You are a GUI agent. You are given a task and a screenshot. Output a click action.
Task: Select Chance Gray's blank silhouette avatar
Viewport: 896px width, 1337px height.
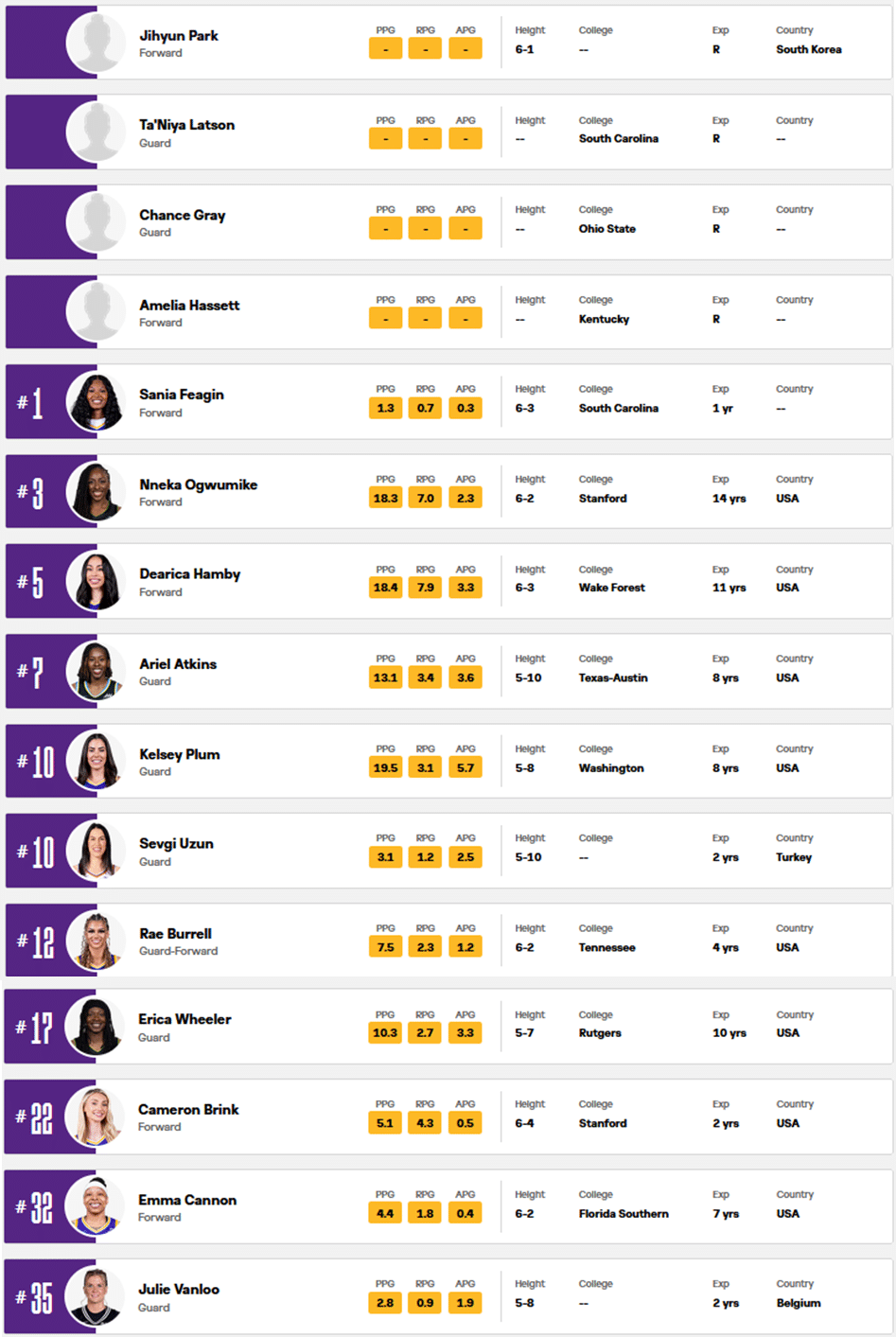click(x=96, y=222)
